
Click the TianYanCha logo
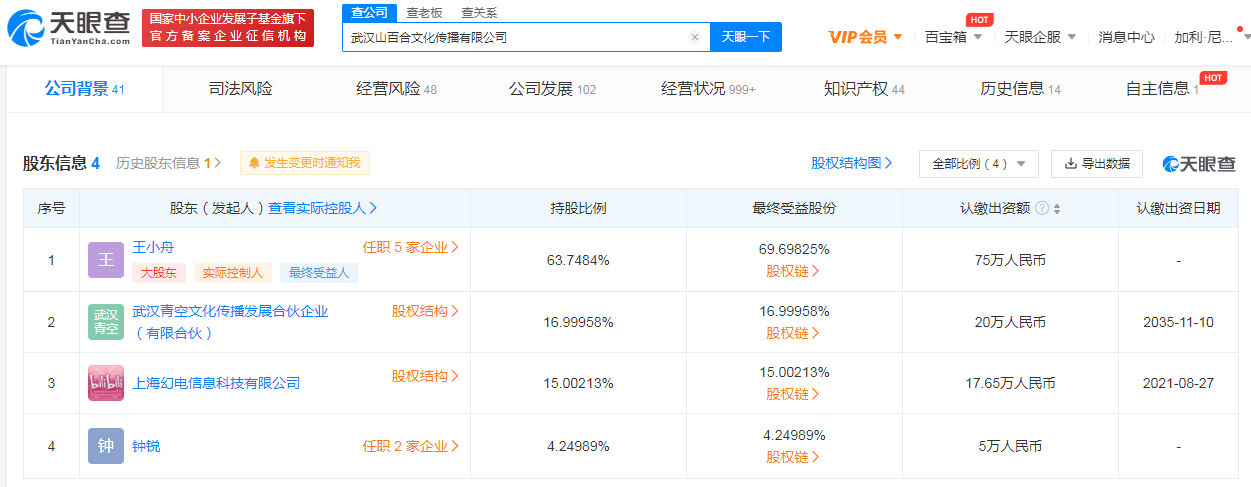(x=69, y=28)
